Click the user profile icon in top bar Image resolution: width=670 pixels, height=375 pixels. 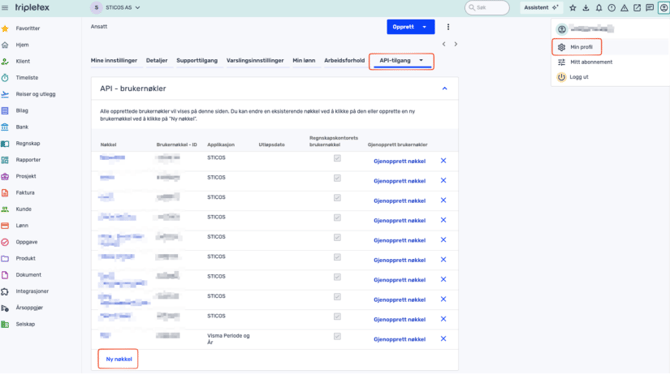pyautogui.click(x=664, y=8)
